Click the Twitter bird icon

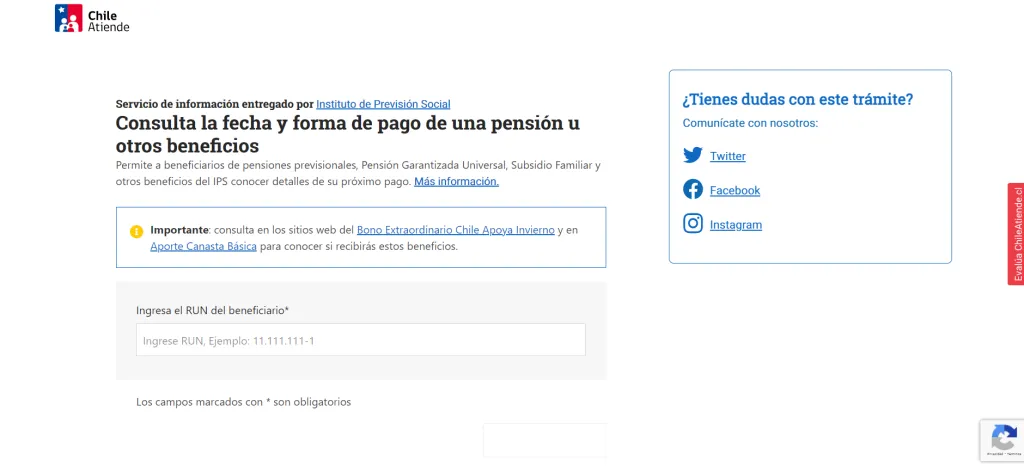693,155
